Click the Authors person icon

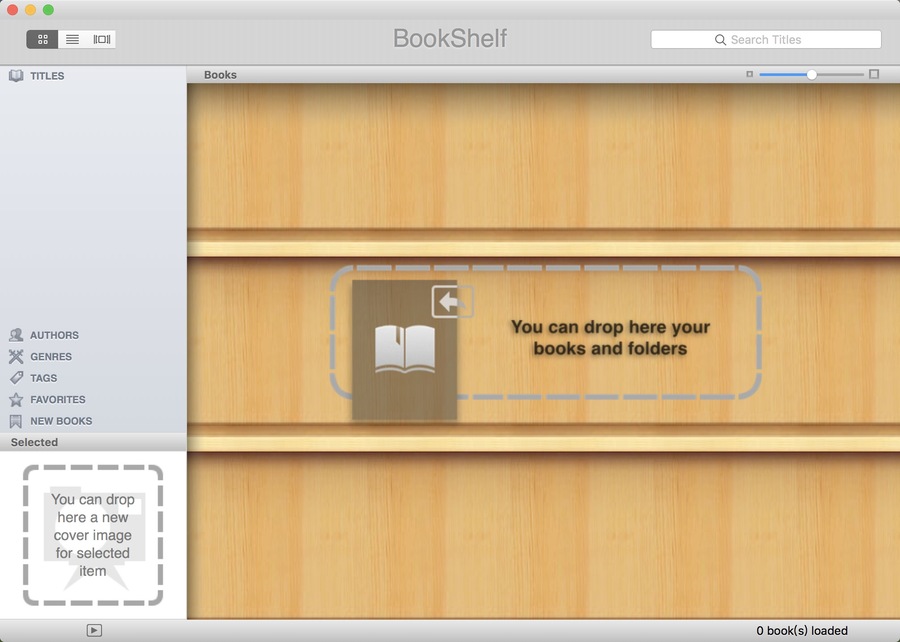click(x=16, y=335)
